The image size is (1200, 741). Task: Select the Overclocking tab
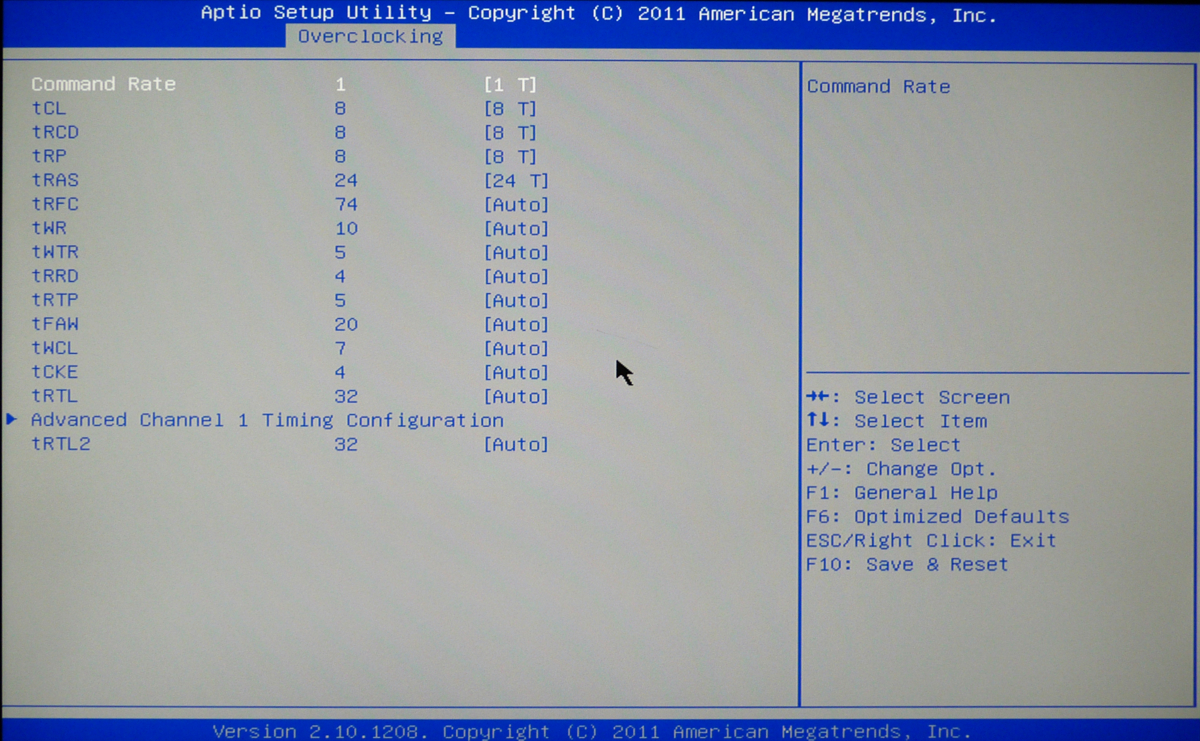point(370,36)
